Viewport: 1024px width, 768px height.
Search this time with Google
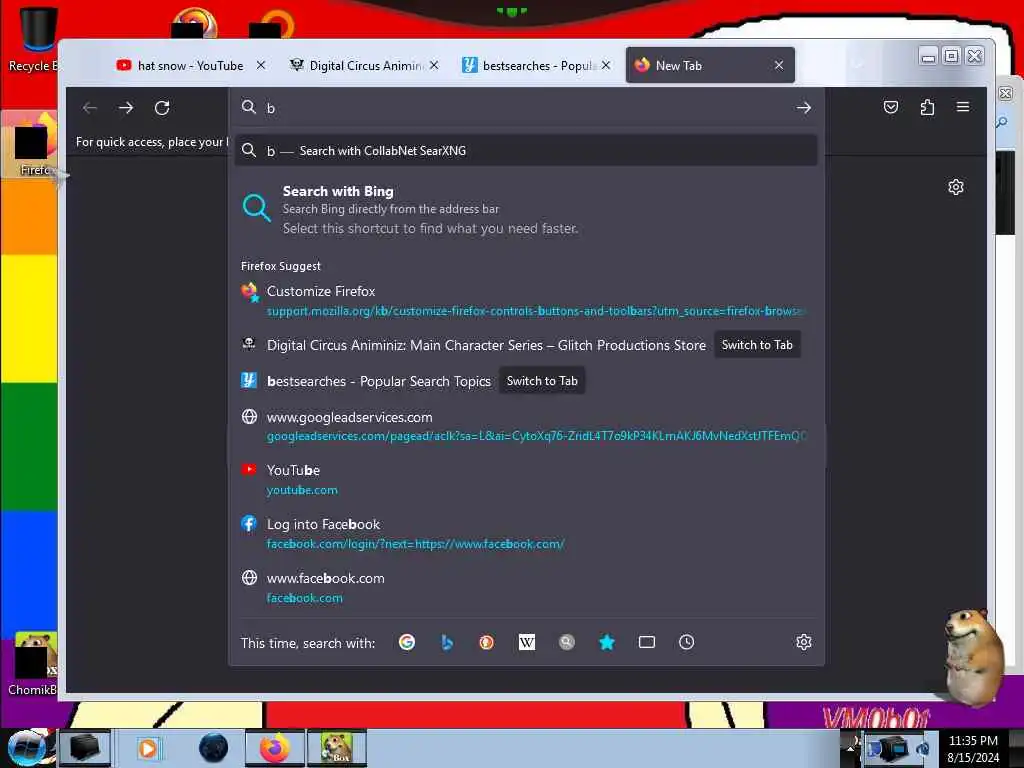tap(407, 643)
